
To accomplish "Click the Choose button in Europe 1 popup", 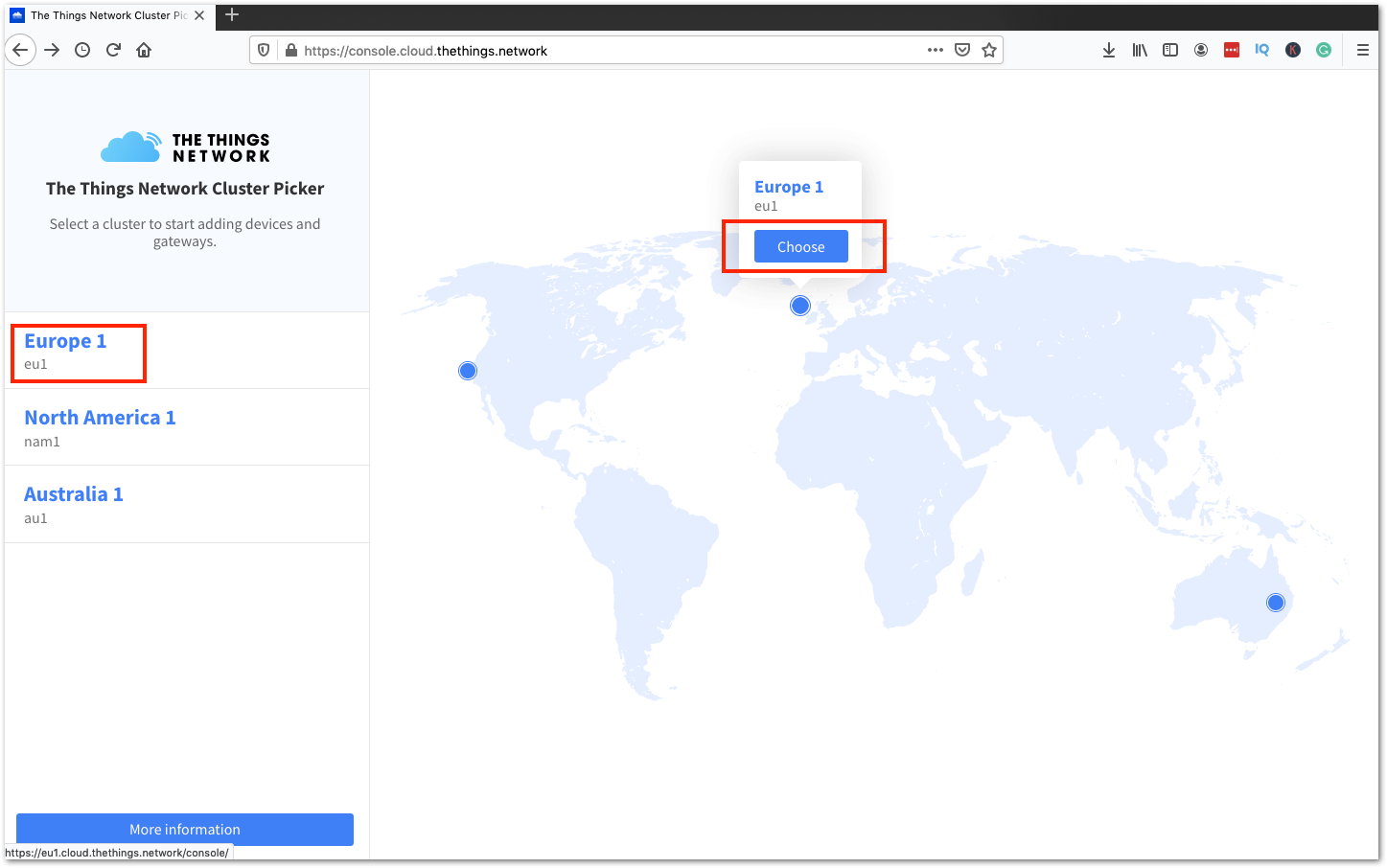I will pos(801,246).
